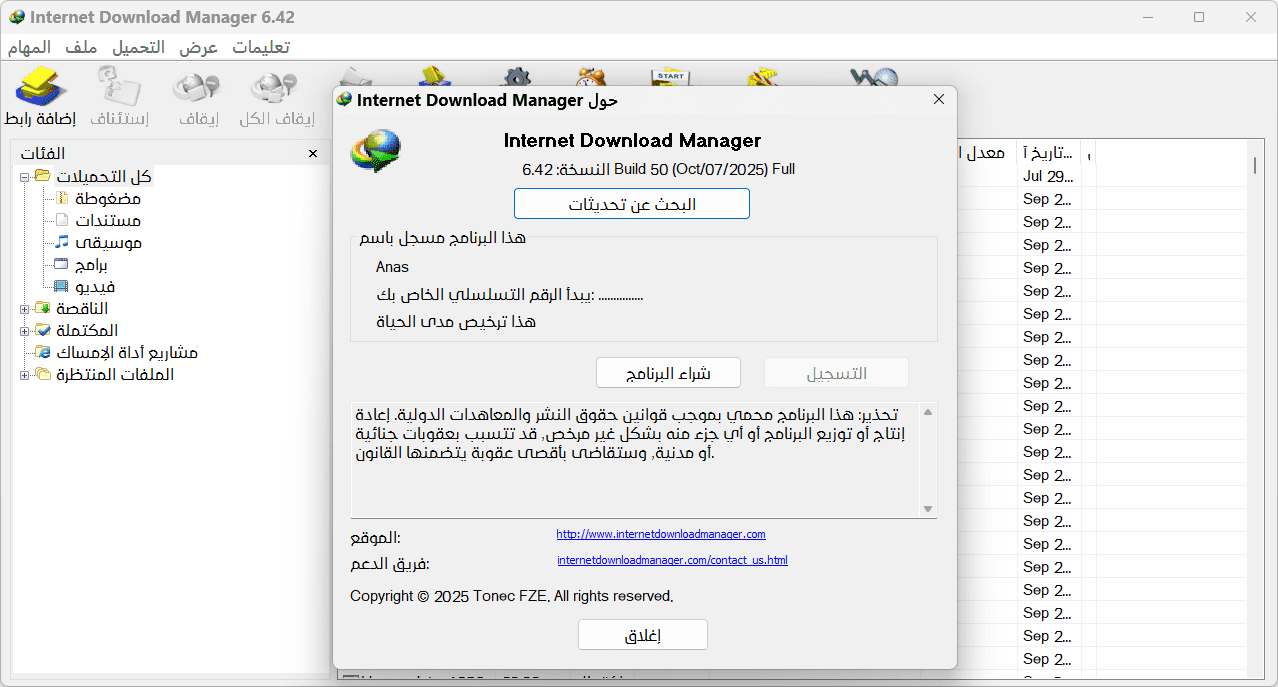Viewport: 1278px width, 687px height.
Task: Click the warning text box scroll-down arrow
Action: click(x=928, y=509)
